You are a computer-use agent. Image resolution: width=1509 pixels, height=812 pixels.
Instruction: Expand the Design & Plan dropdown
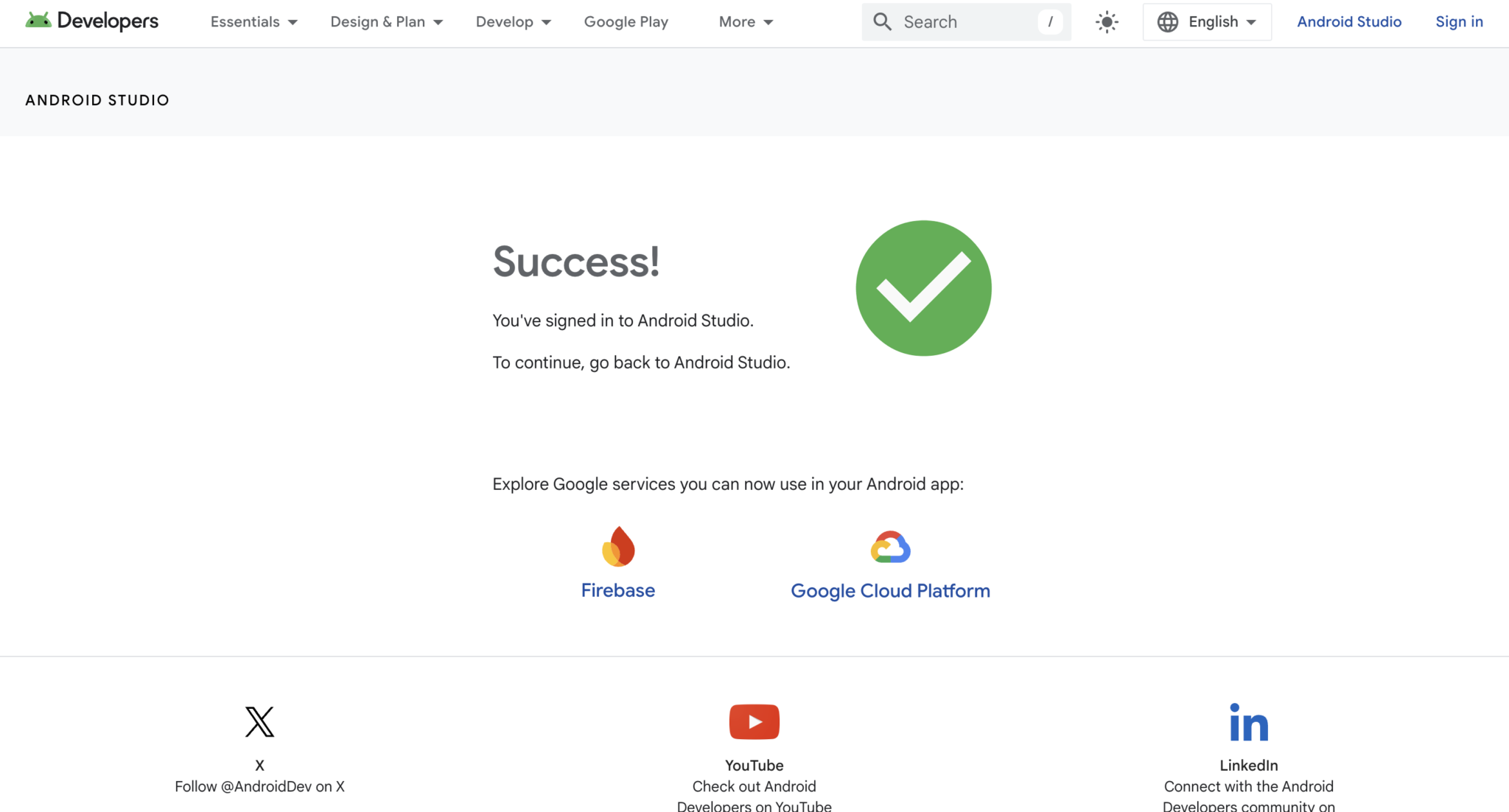[386, 22]
